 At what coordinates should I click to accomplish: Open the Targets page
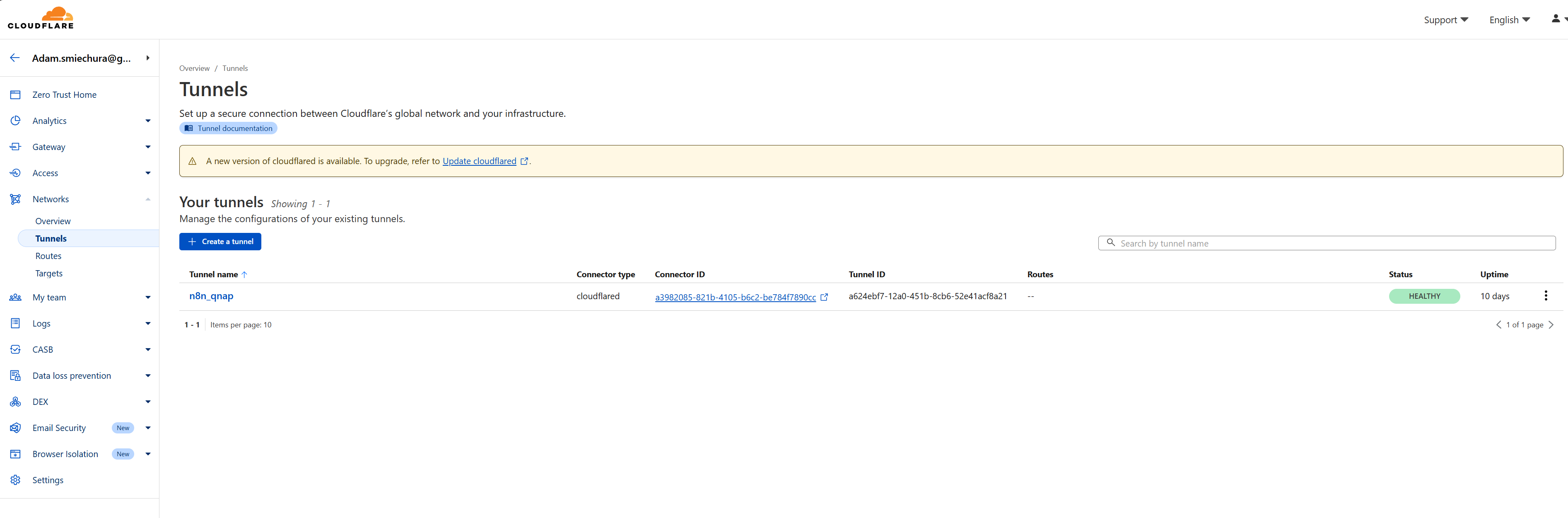pos(49,274)
